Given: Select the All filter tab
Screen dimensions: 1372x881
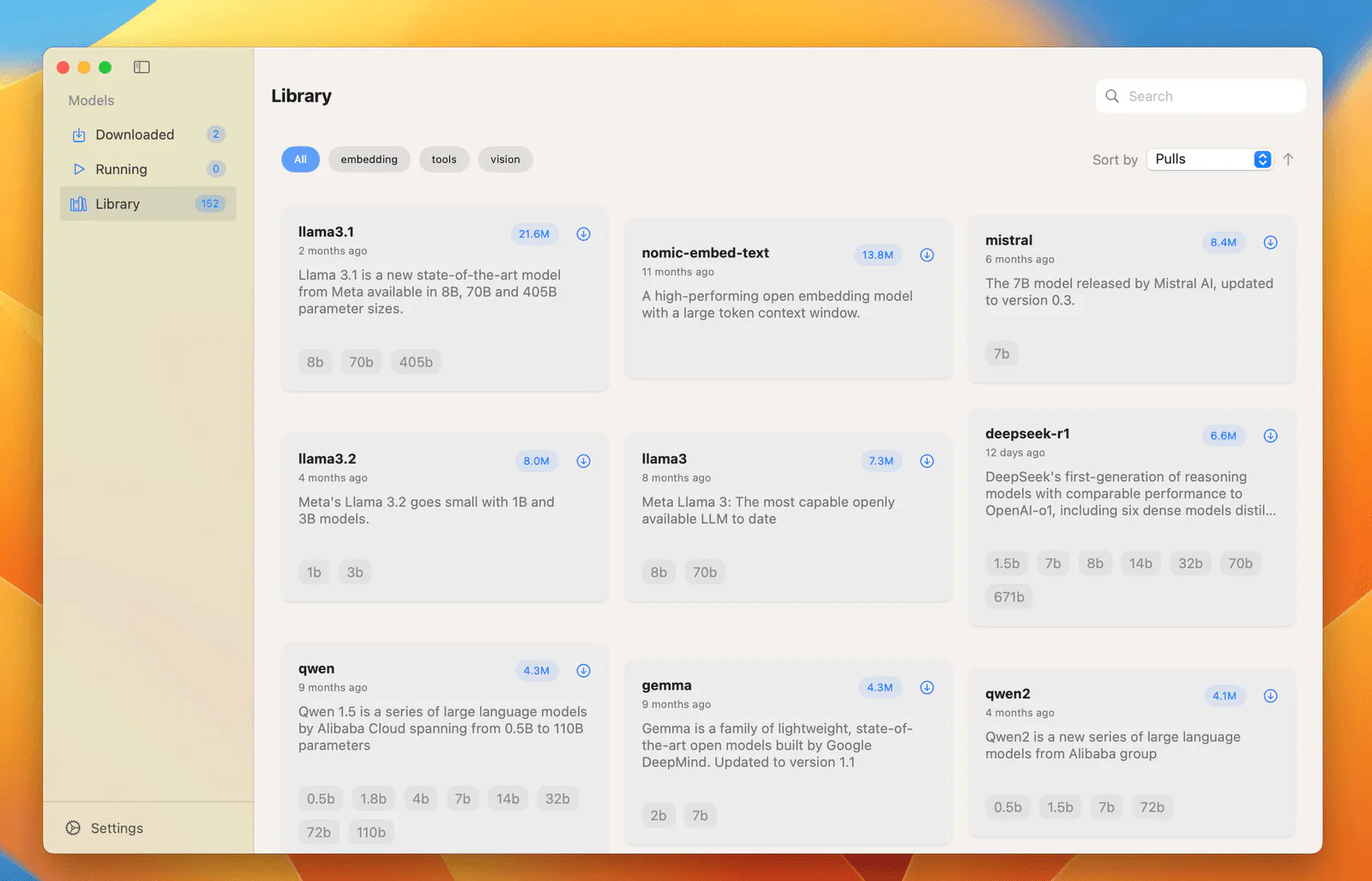Looking at the screenshot, I should (300, 160).
